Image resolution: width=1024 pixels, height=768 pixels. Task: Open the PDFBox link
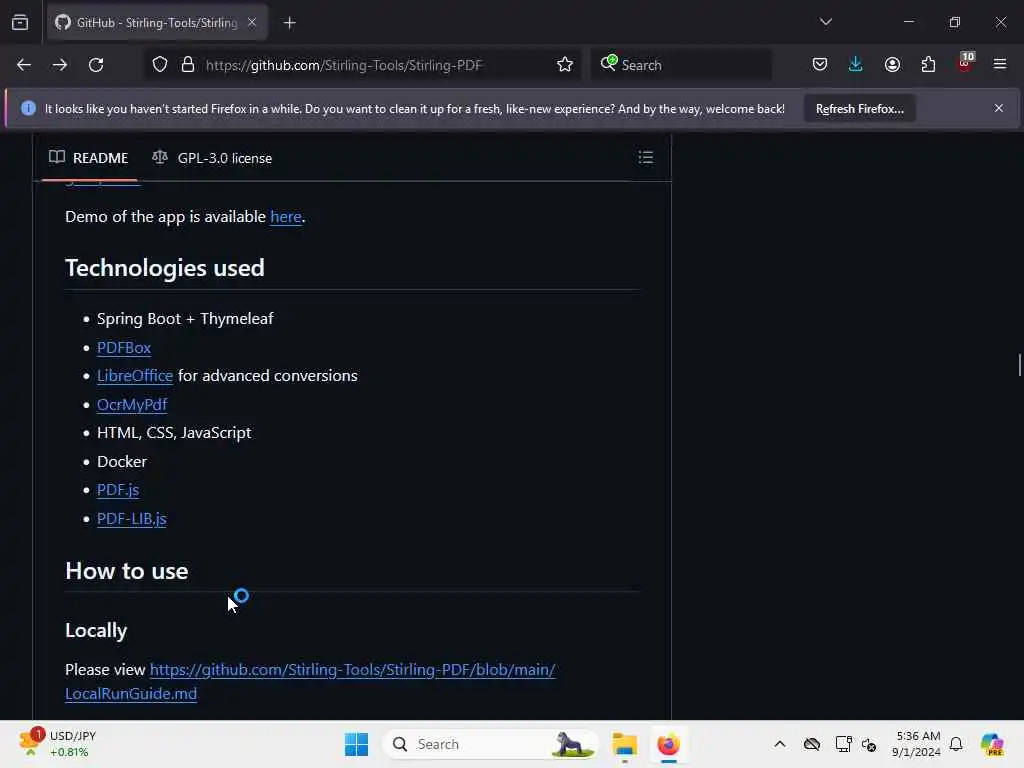tap(124, 347)
